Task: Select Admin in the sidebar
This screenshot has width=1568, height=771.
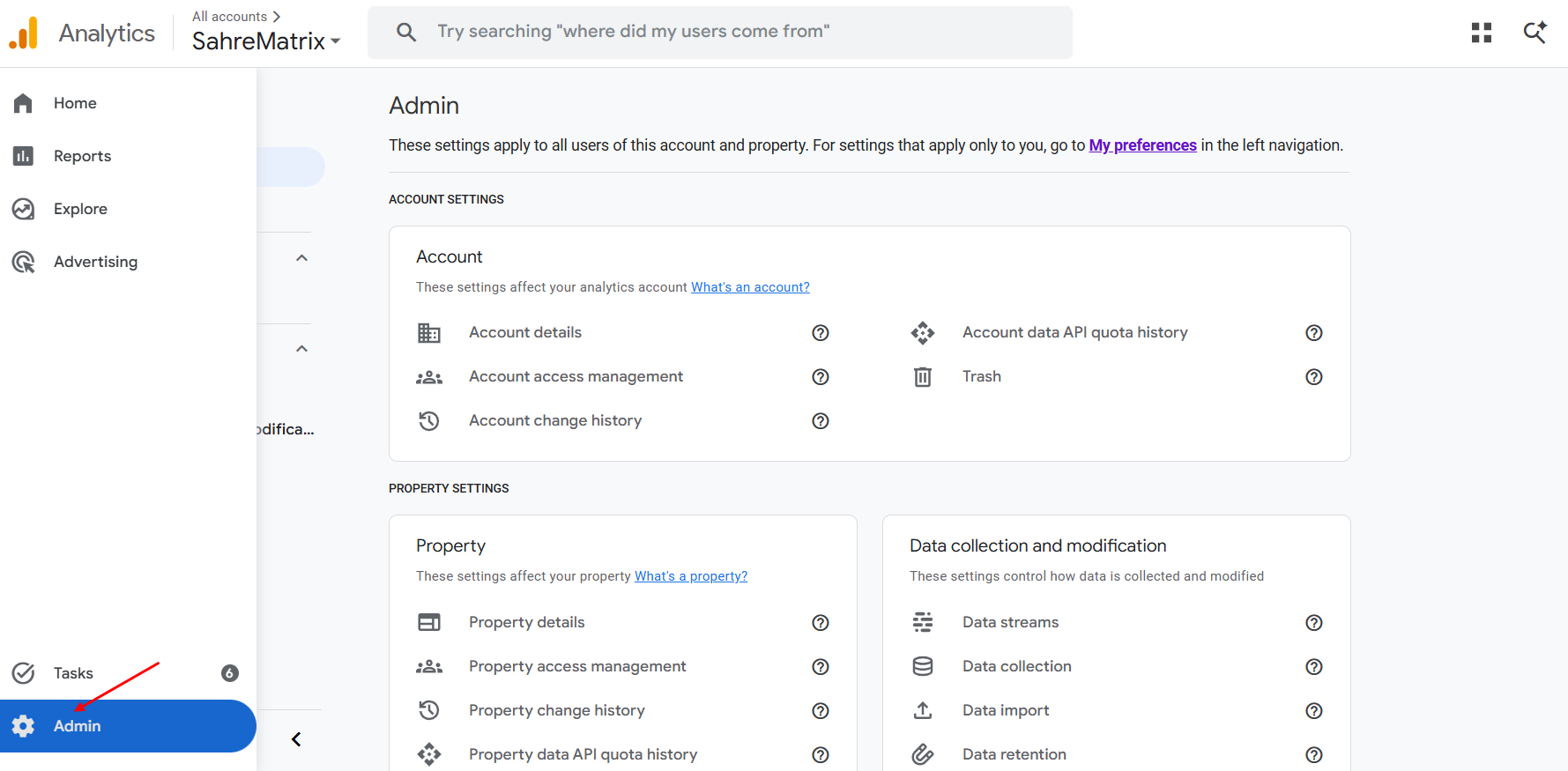Action: tap(128, 726)
